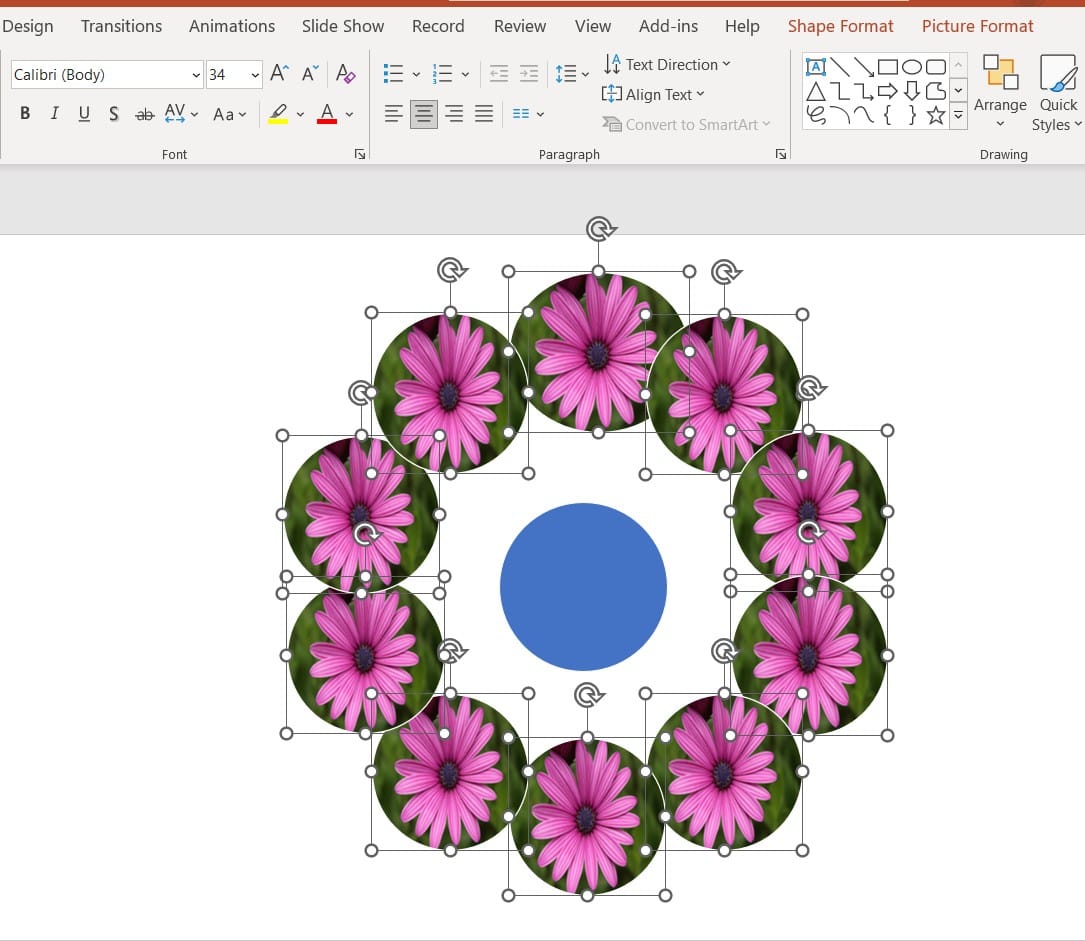Choose the five-point star shape
Viewport: 1085px width, 941px height.
pyautogui.click(x=936, y=115)
